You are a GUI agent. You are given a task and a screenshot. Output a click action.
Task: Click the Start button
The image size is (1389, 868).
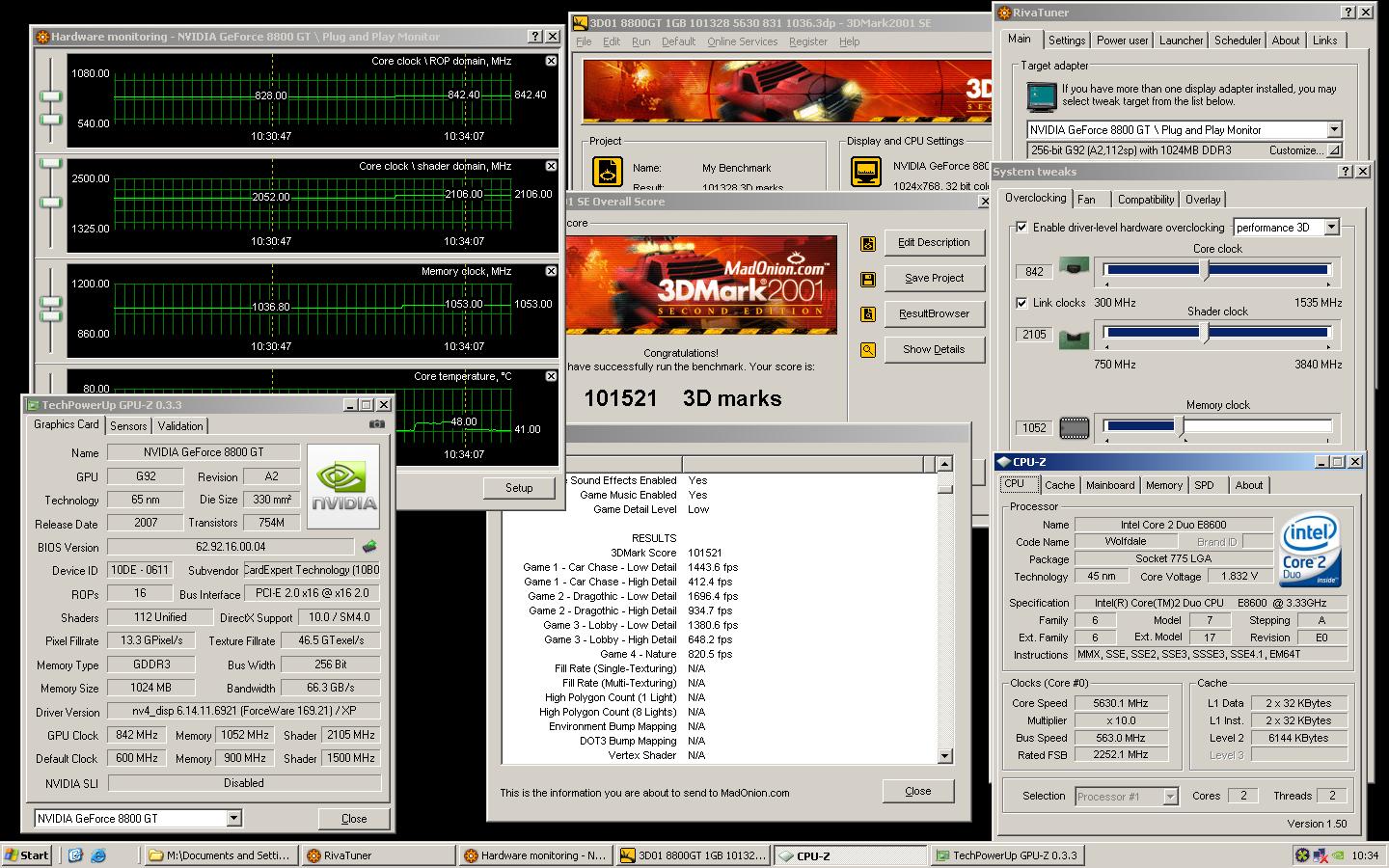(x=27, y=854)
